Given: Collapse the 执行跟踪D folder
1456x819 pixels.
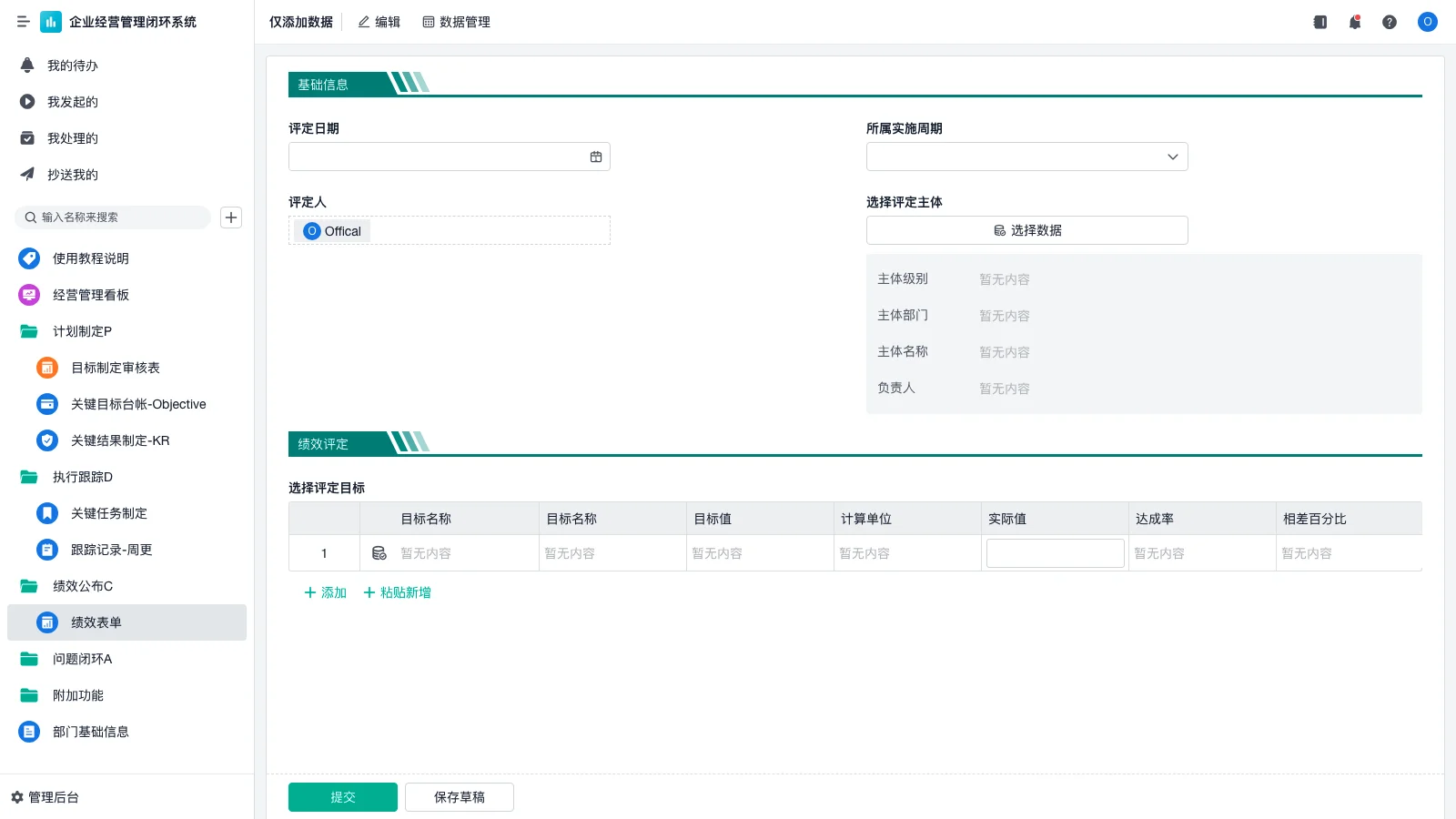Looking at the screenshot, I should (82, 477).
